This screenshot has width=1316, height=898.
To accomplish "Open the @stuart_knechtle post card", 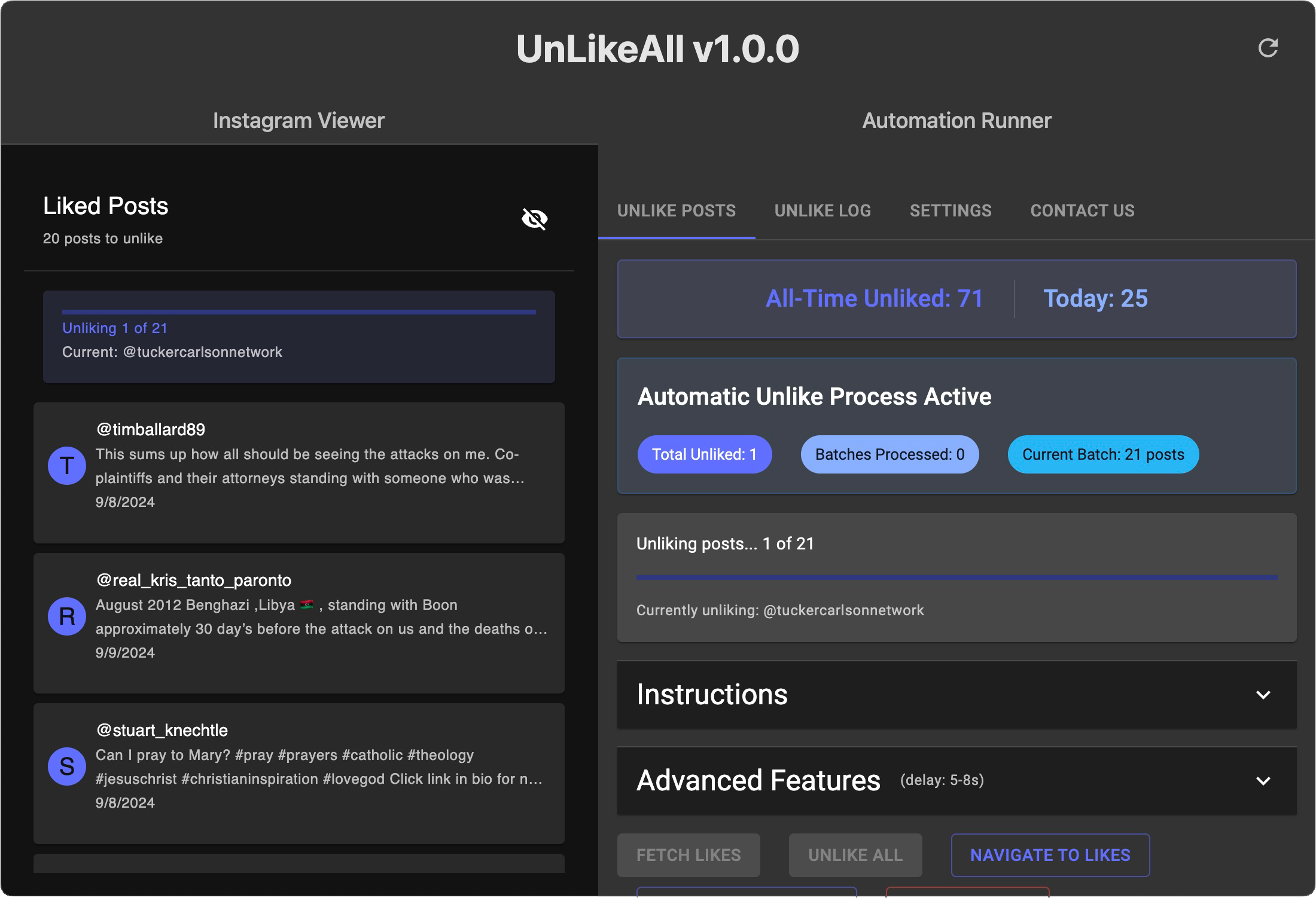I will click(298, 773).
